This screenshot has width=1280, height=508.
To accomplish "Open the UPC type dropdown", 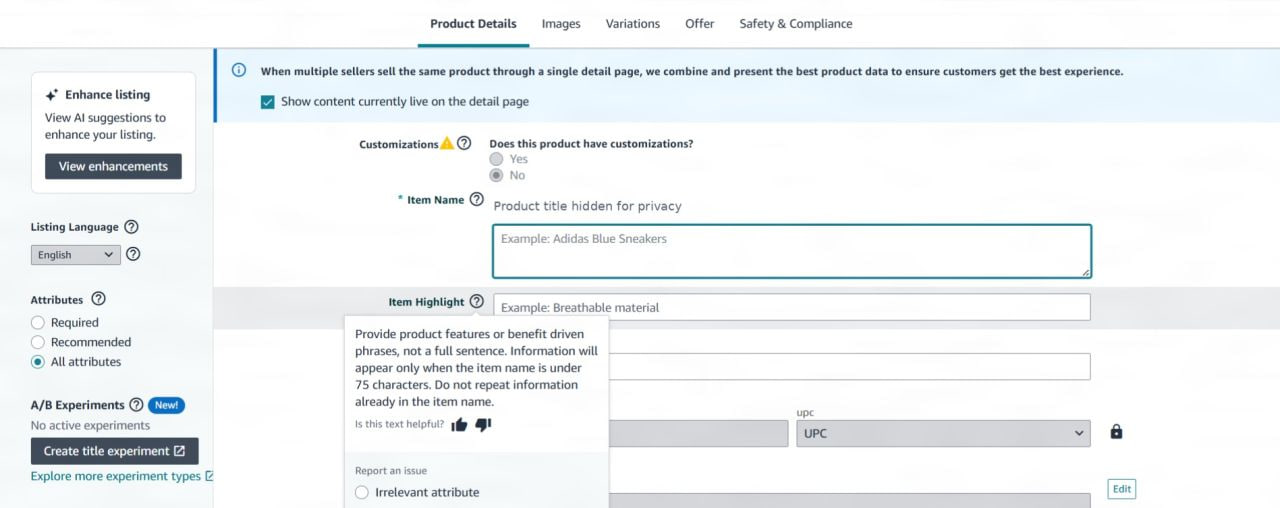I will [x=943, y=433].
